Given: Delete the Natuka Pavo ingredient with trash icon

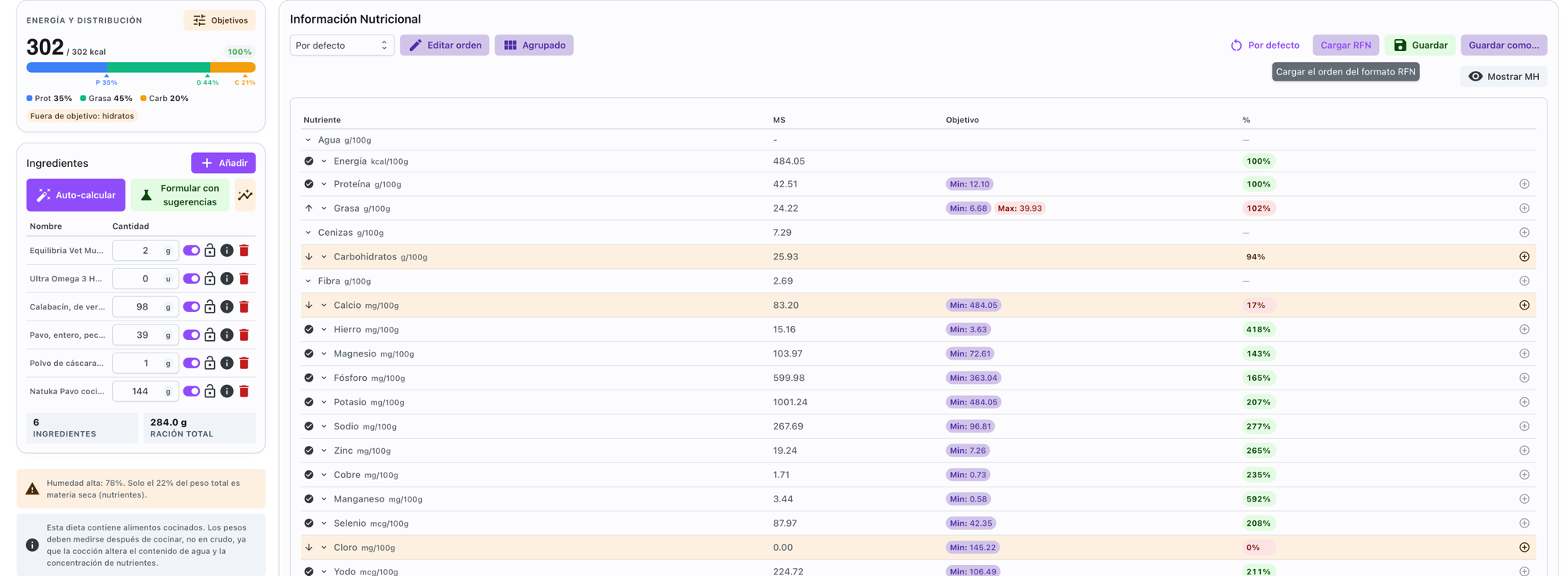Looking at the screenshot, I should (x=244, y=391).
